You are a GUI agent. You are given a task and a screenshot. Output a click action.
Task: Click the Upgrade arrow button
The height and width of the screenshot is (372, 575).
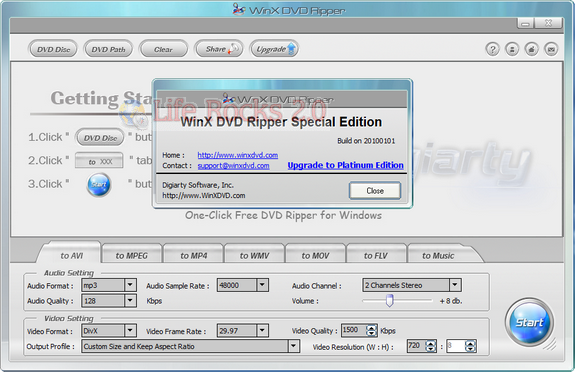click(274, 49)
